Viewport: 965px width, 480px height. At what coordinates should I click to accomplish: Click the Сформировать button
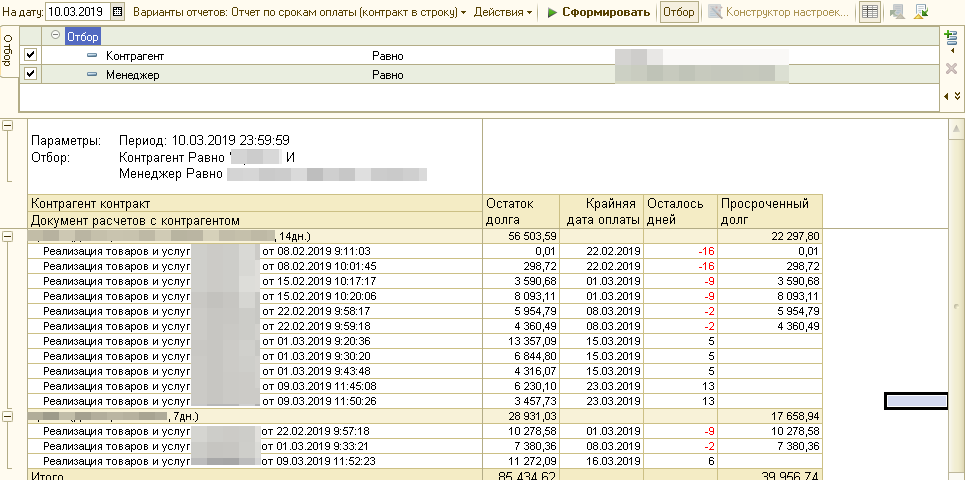point(598,13)
